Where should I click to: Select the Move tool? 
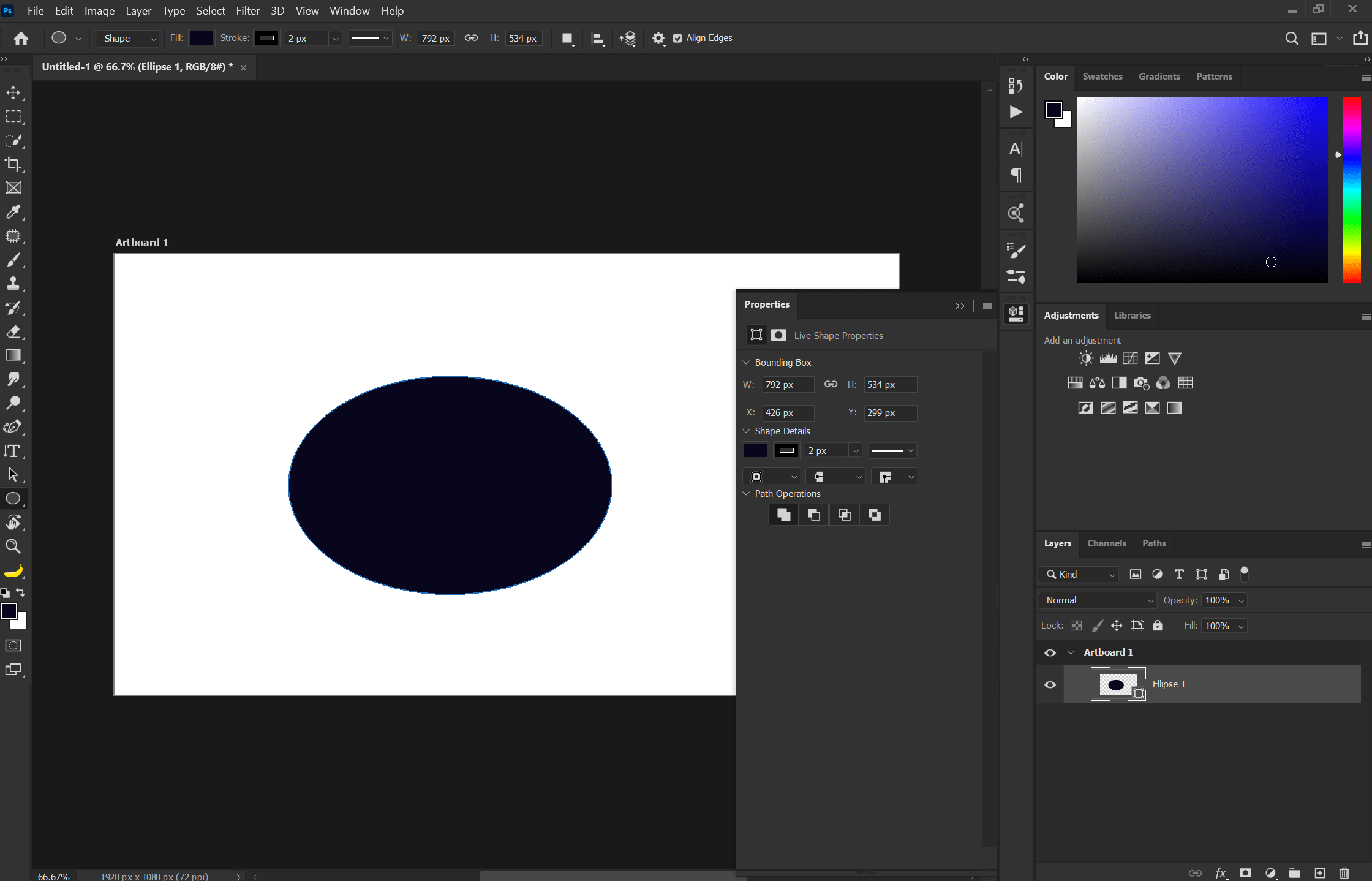click(13, 93)
